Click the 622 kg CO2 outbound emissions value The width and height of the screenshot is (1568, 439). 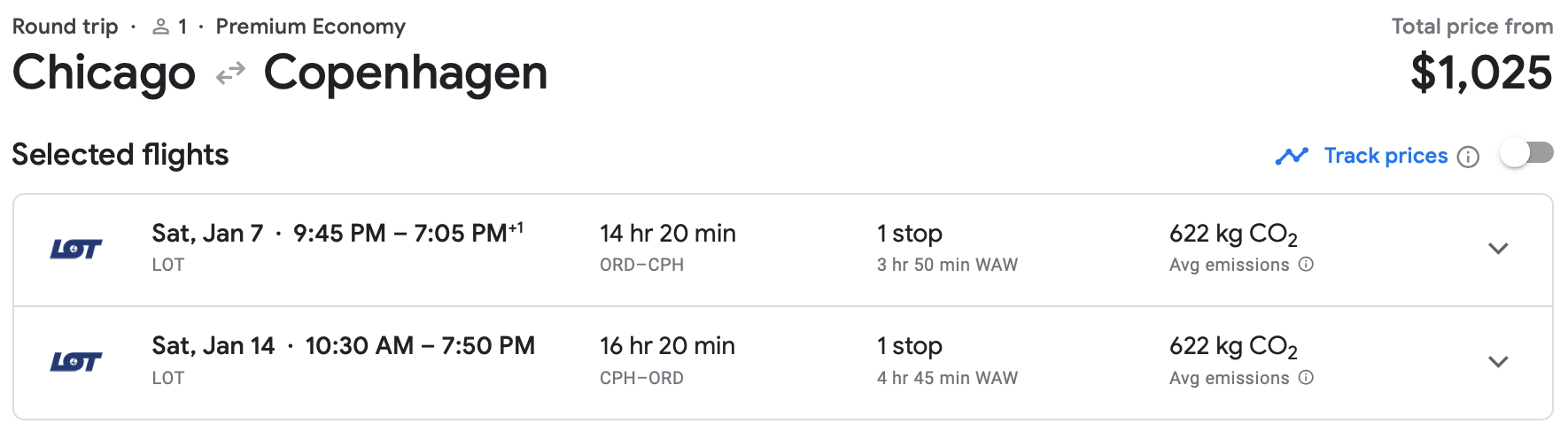1233,235
